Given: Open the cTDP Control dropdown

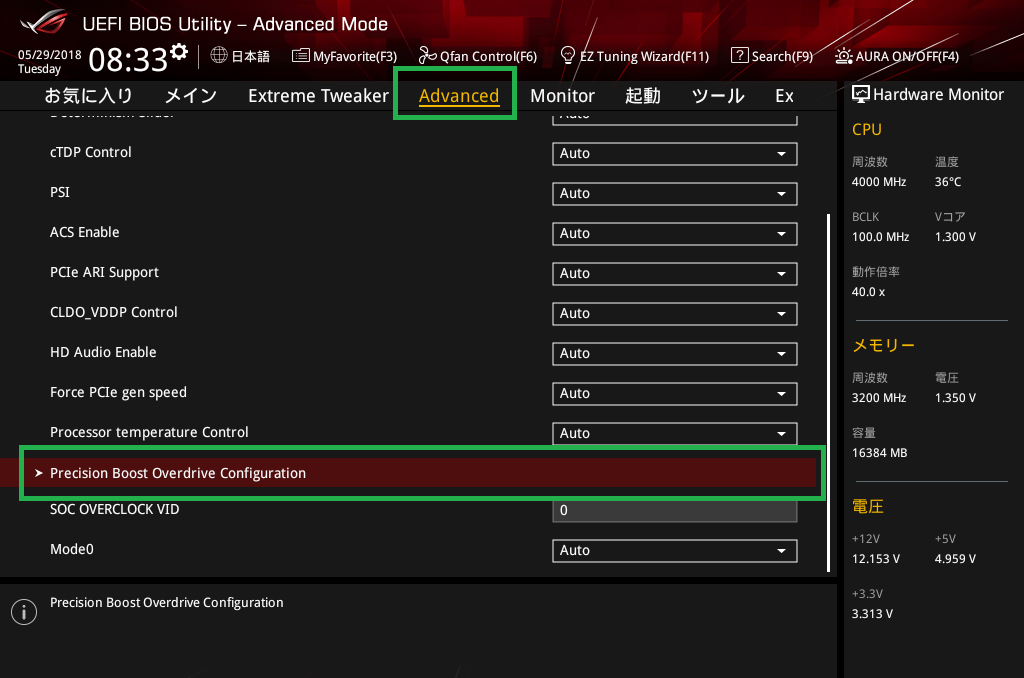Looking at the screenshot, I should pos(675,153).
